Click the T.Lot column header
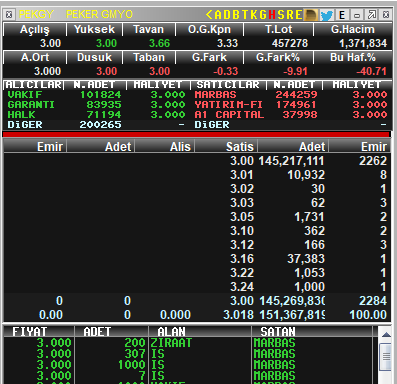 click(279, 29)
